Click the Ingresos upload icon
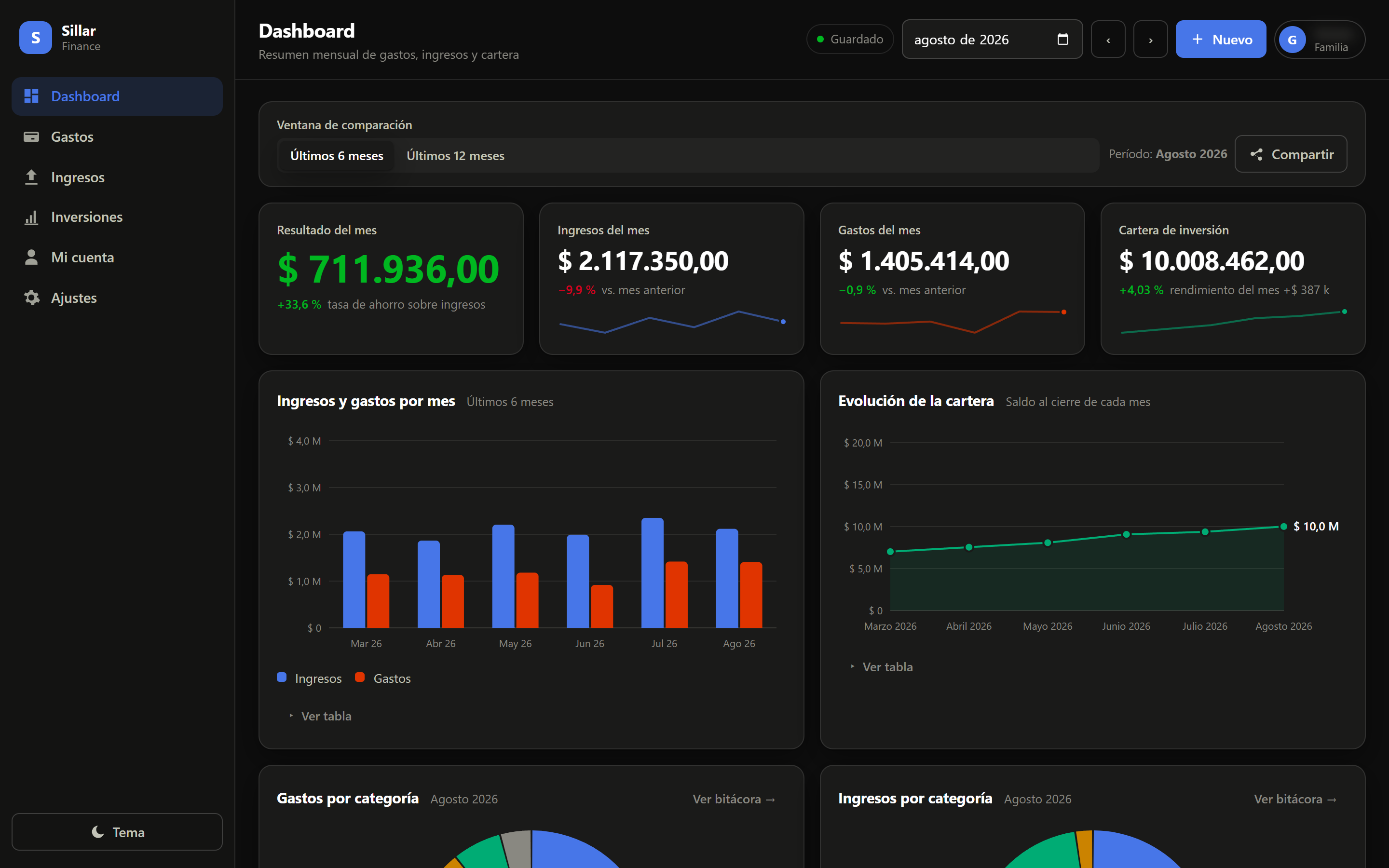Screen dimensions: 1389x868 31,177
